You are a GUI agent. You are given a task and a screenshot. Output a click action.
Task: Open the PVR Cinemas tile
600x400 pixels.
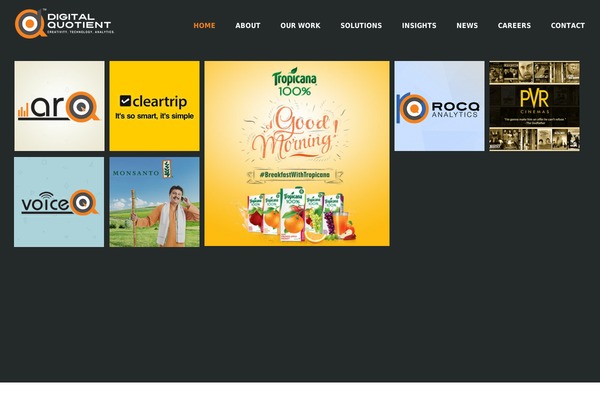535,106
